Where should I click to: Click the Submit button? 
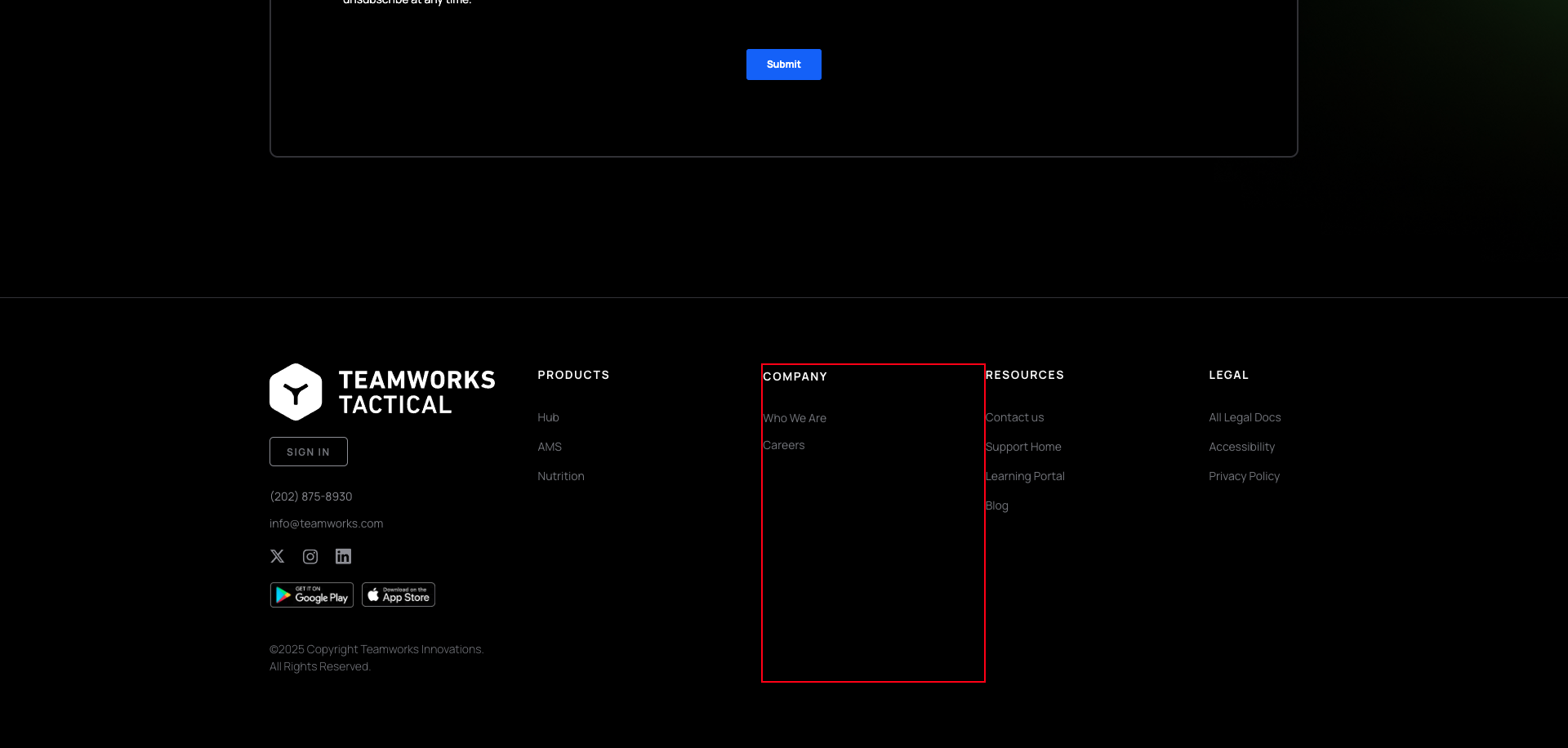[x=783, y=65]
